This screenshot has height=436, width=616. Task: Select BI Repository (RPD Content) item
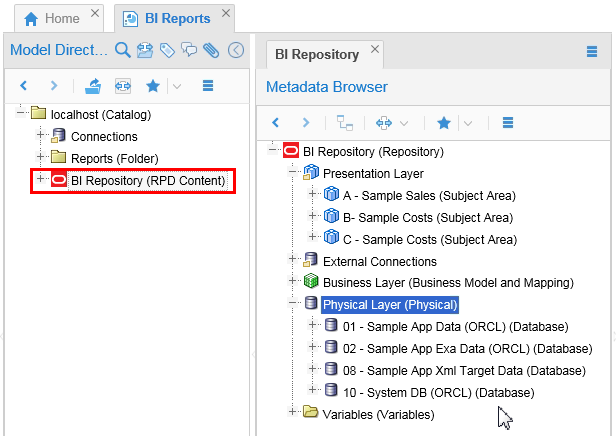(x=148, y=181)
